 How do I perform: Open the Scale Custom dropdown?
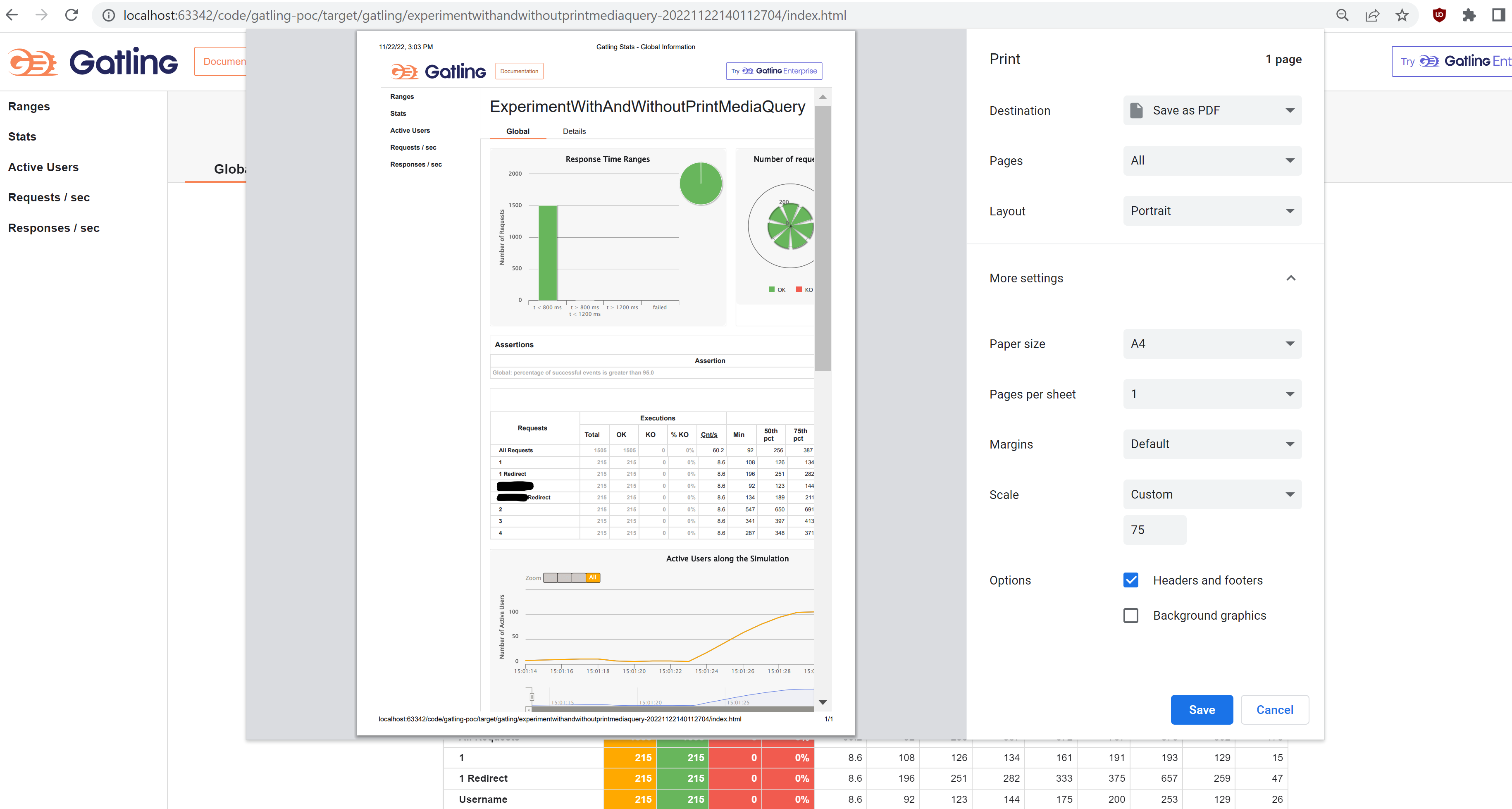click(x=1212, y=494)
